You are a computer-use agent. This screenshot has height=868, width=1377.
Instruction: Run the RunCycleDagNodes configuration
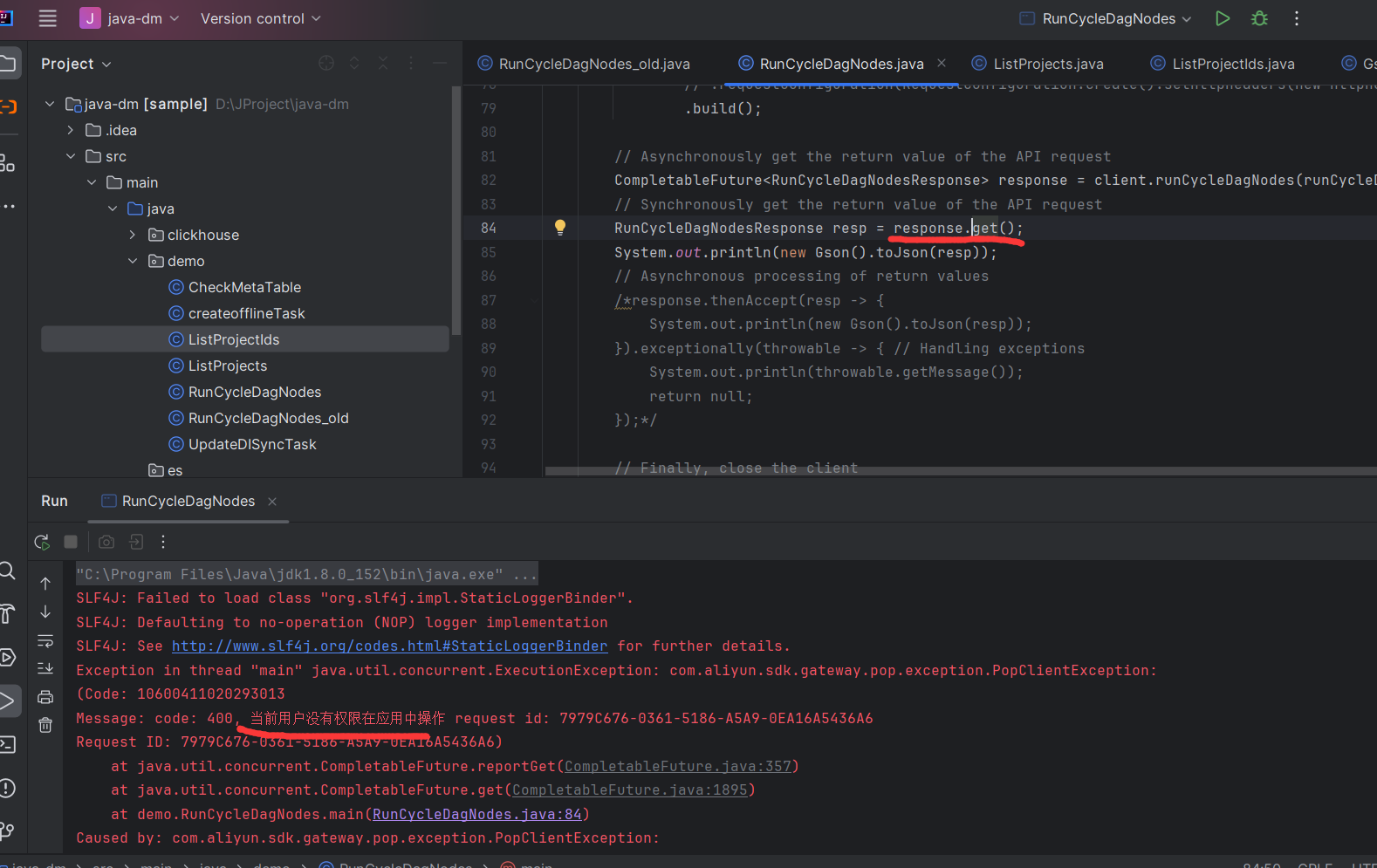(x=1223, y=18)
